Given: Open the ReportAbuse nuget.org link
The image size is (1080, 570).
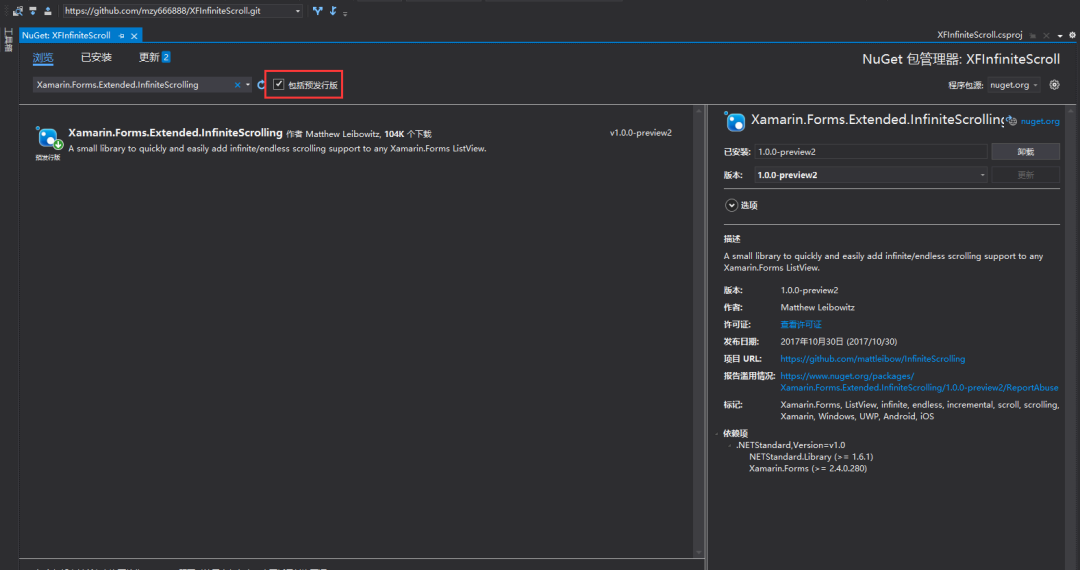Looking at the screenshot, I should point(919,382).
